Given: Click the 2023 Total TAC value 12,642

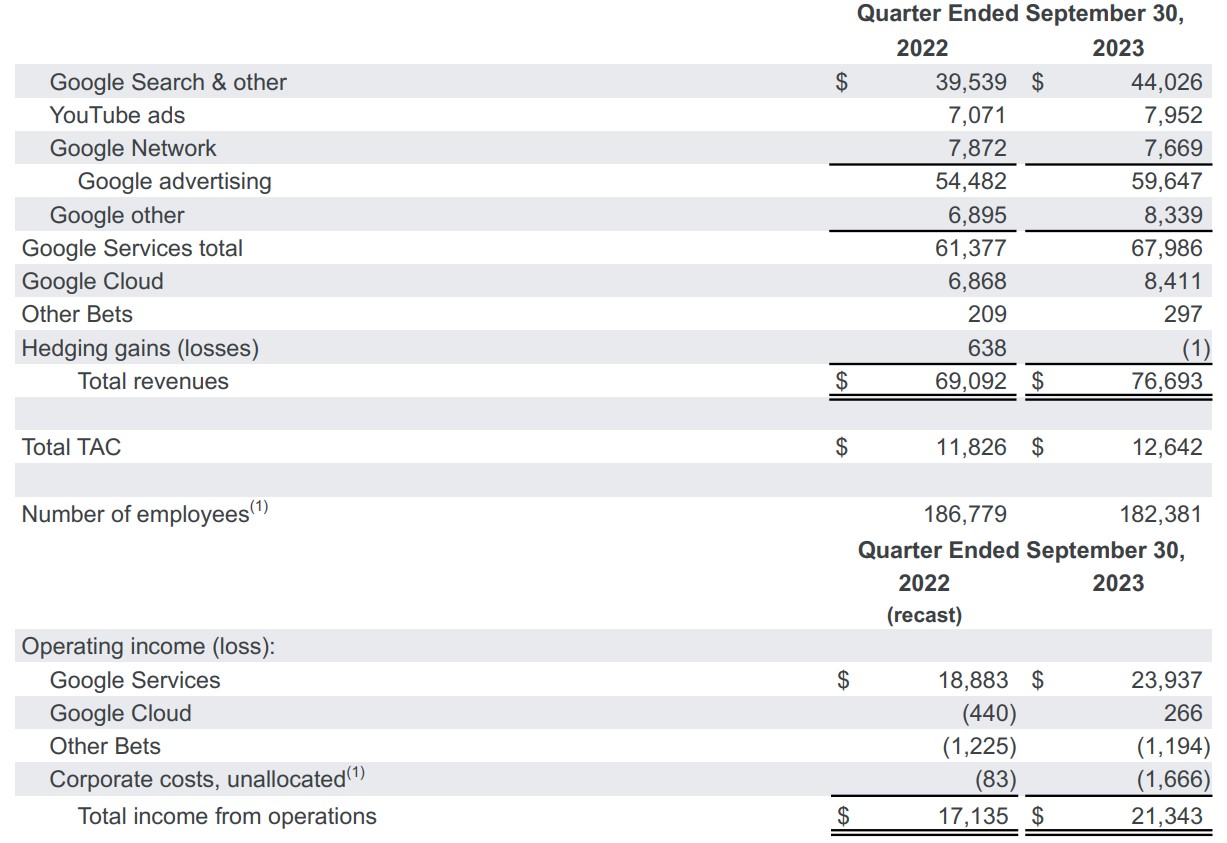Looking at the screenshot, I should coord(1167,447).
